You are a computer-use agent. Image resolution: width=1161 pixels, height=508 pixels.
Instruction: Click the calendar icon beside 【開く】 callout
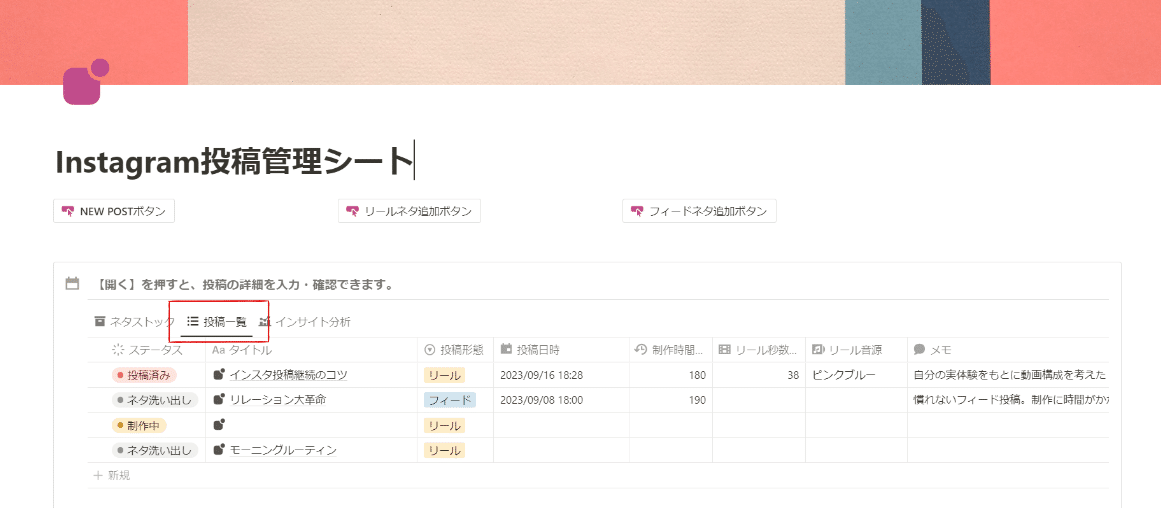pyautogui.click(x=73, y=284)
